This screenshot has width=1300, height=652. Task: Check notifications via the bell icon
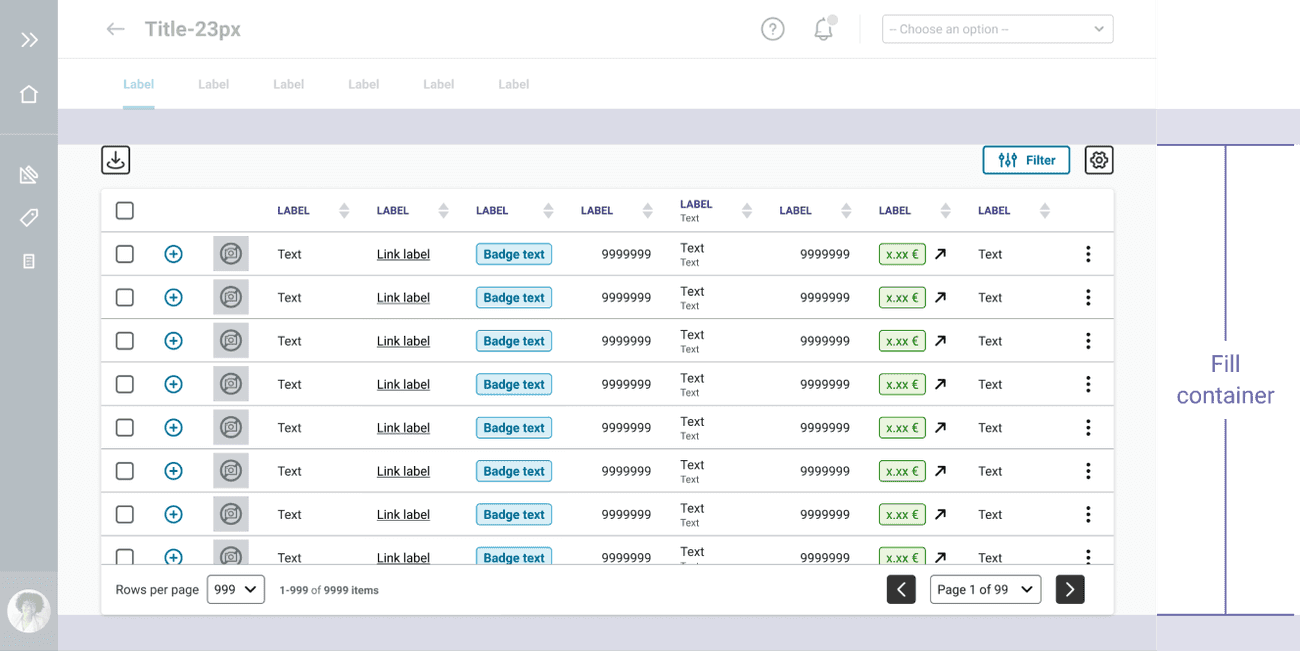tap(822, 29)
